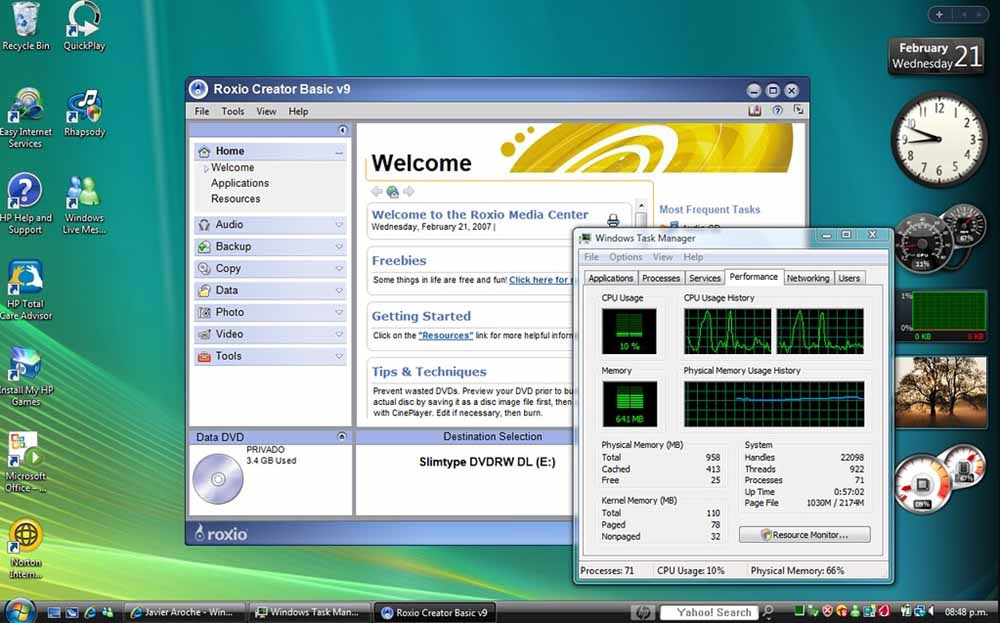Open the "Resources" link in Getting Started
1000x623 pixels.
446,335
